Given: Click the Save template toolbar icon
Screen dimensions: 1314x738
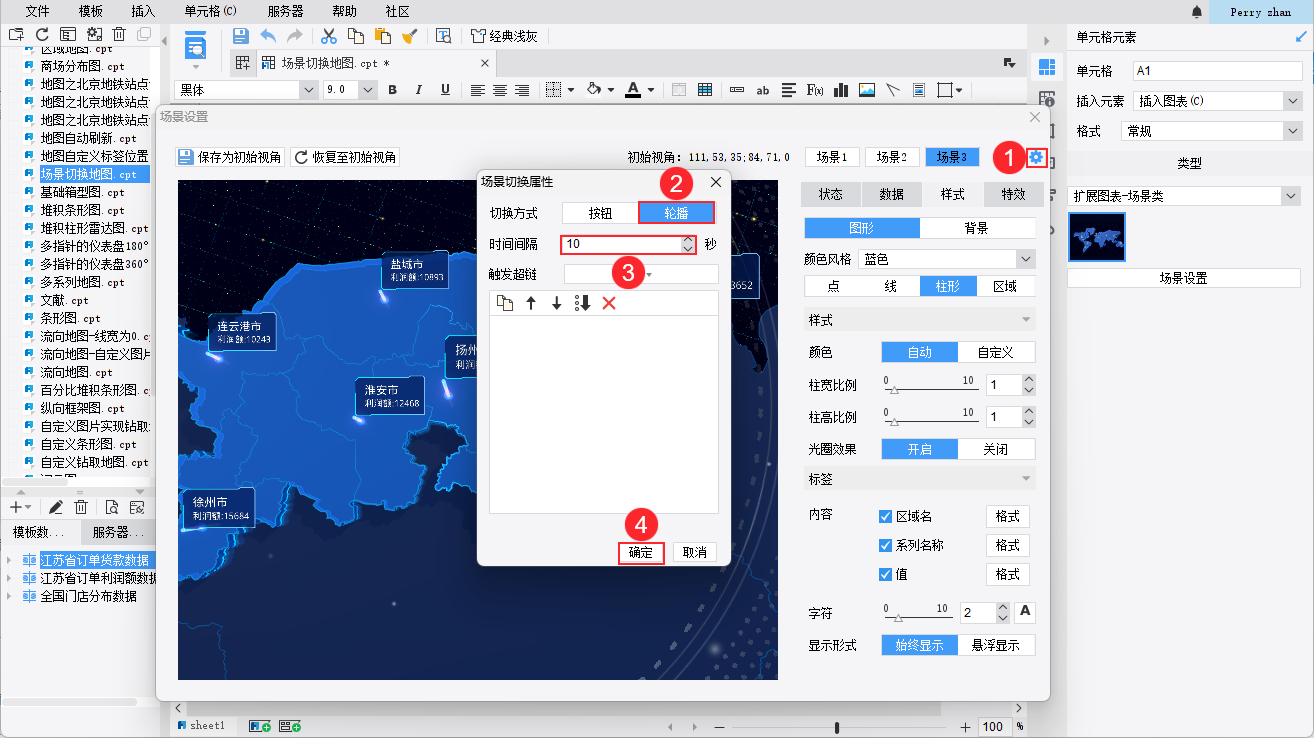Looking at the screenshot, I should click(240, 36).
